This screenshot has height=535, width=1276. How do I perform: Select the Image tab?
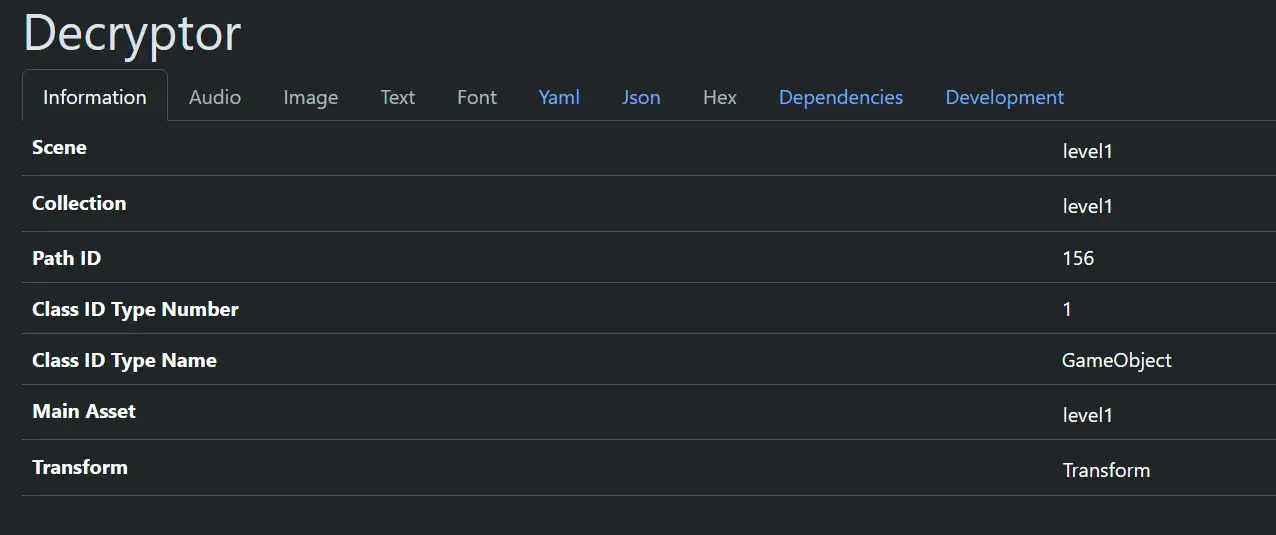click(310, 97)
